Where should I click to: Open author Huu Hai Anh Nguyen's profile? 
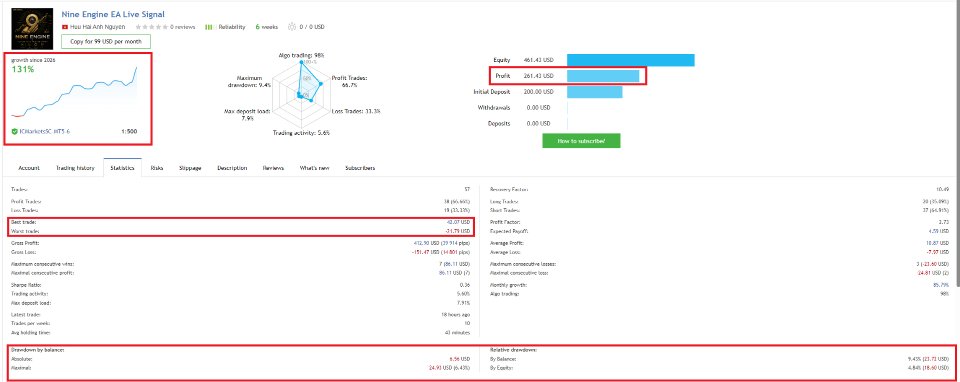[97, 27]
